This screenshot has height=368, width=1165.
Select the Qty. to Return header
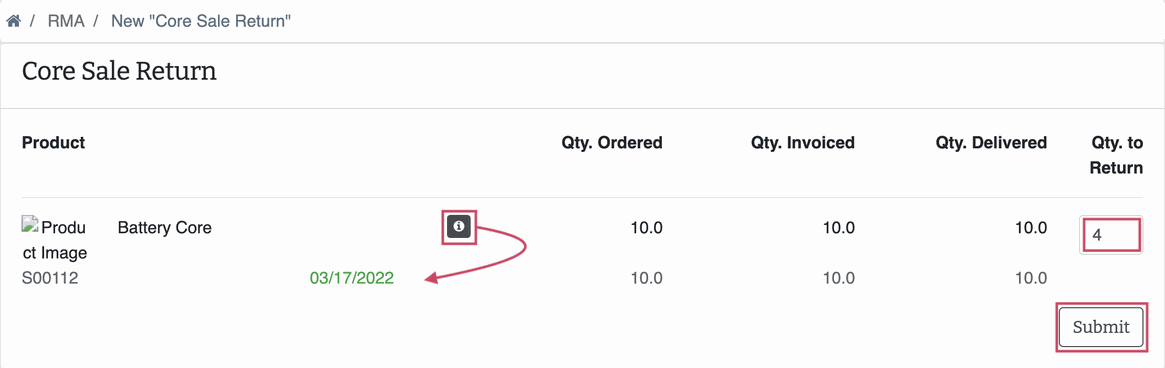pos(1116,155)
